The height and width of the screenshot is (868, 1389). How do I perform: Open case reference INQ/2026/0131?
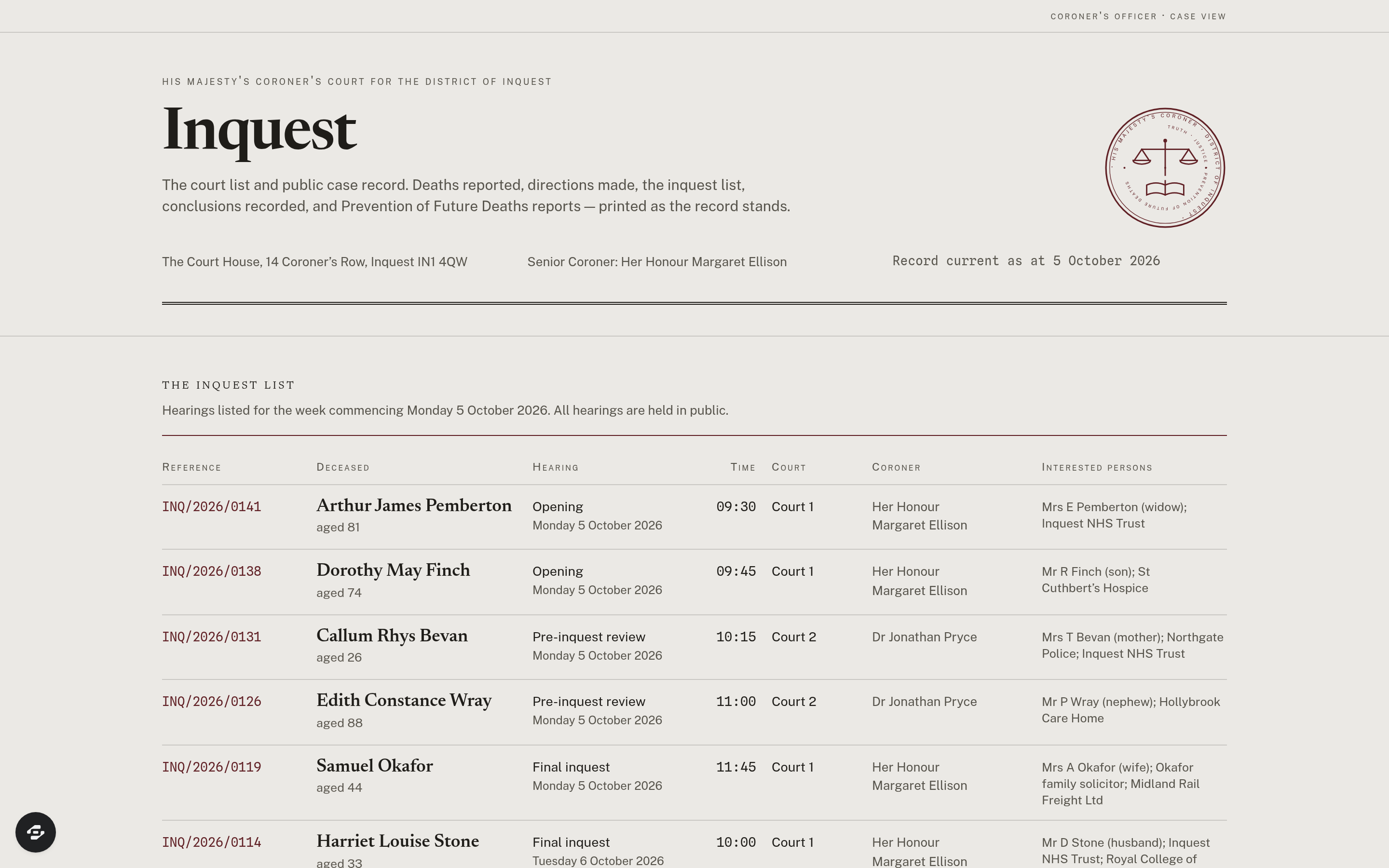coord(211,637)
